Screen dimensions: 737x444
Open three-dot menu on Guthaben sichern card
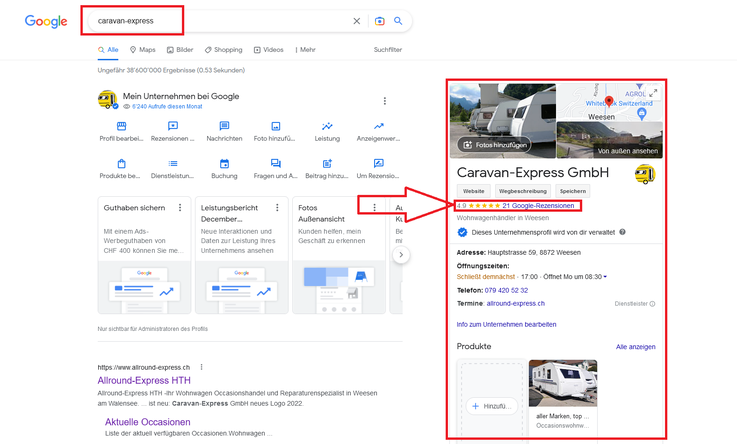(180, 208)
